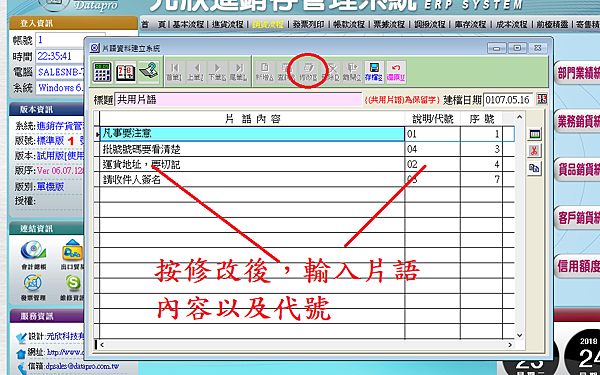Screen dimensions: 600x375
Task: Click the 業務銷貨 button on right
Action: pos(577,121)
